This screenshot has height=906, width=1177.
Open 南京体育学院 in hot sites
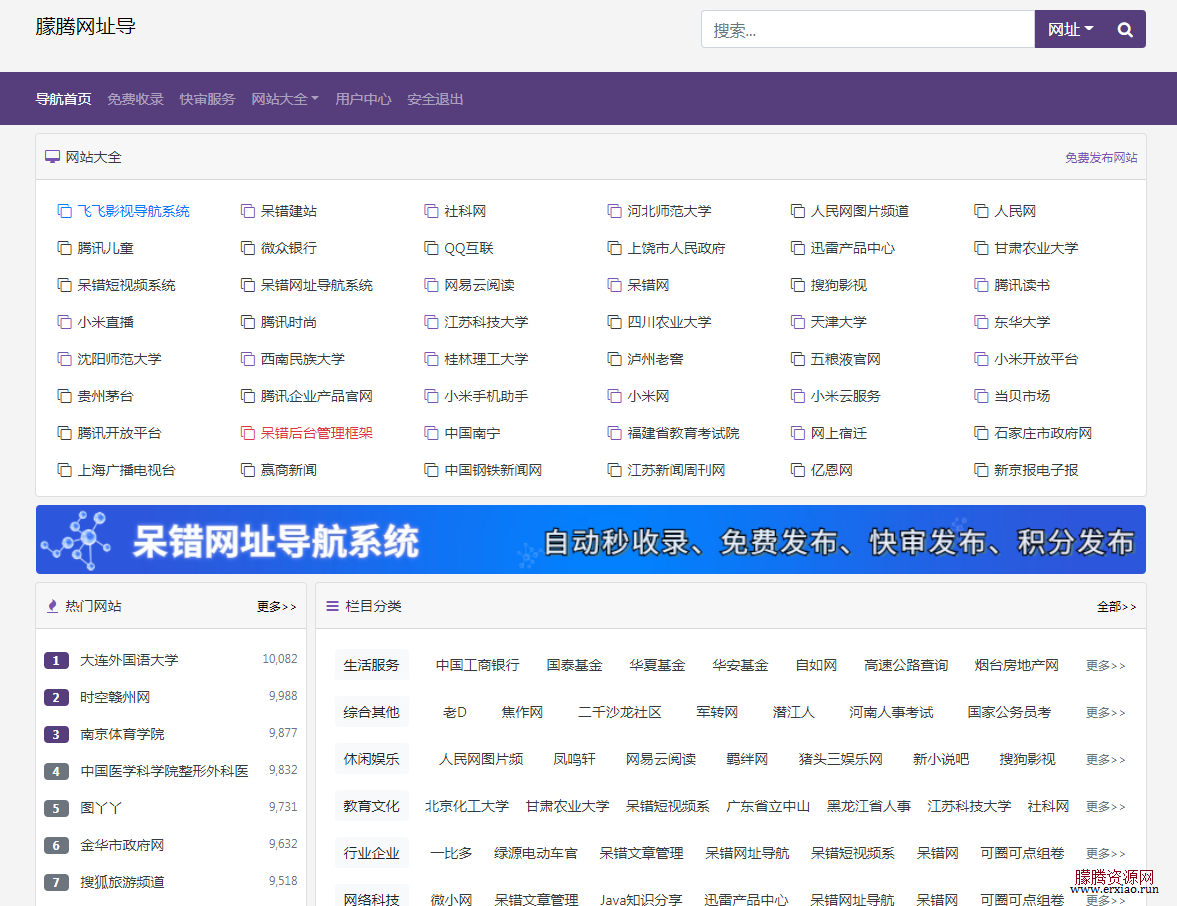(122, 734)
